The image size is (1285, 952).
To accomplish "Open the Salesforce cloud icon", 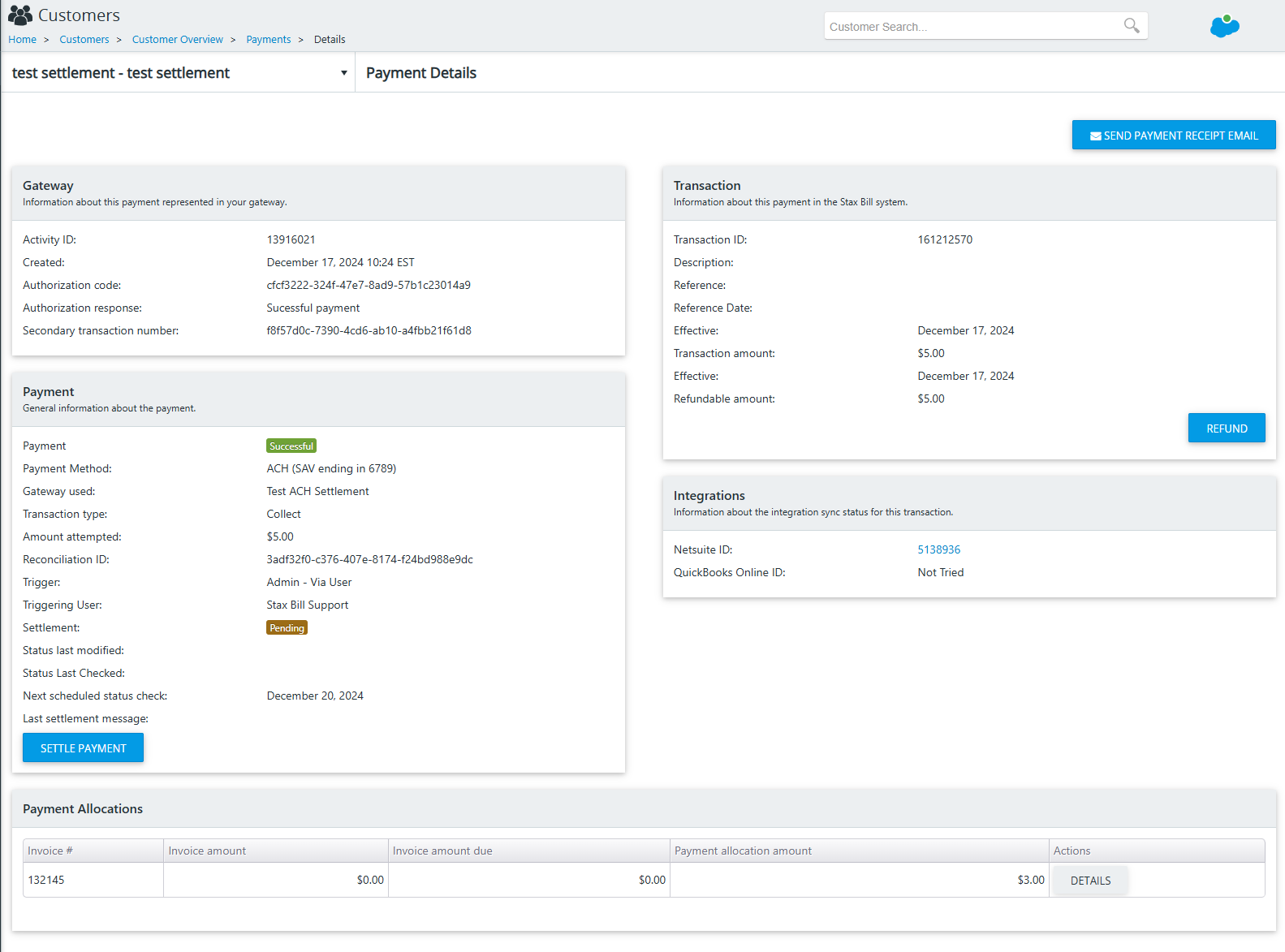I will pos(1225,26).
